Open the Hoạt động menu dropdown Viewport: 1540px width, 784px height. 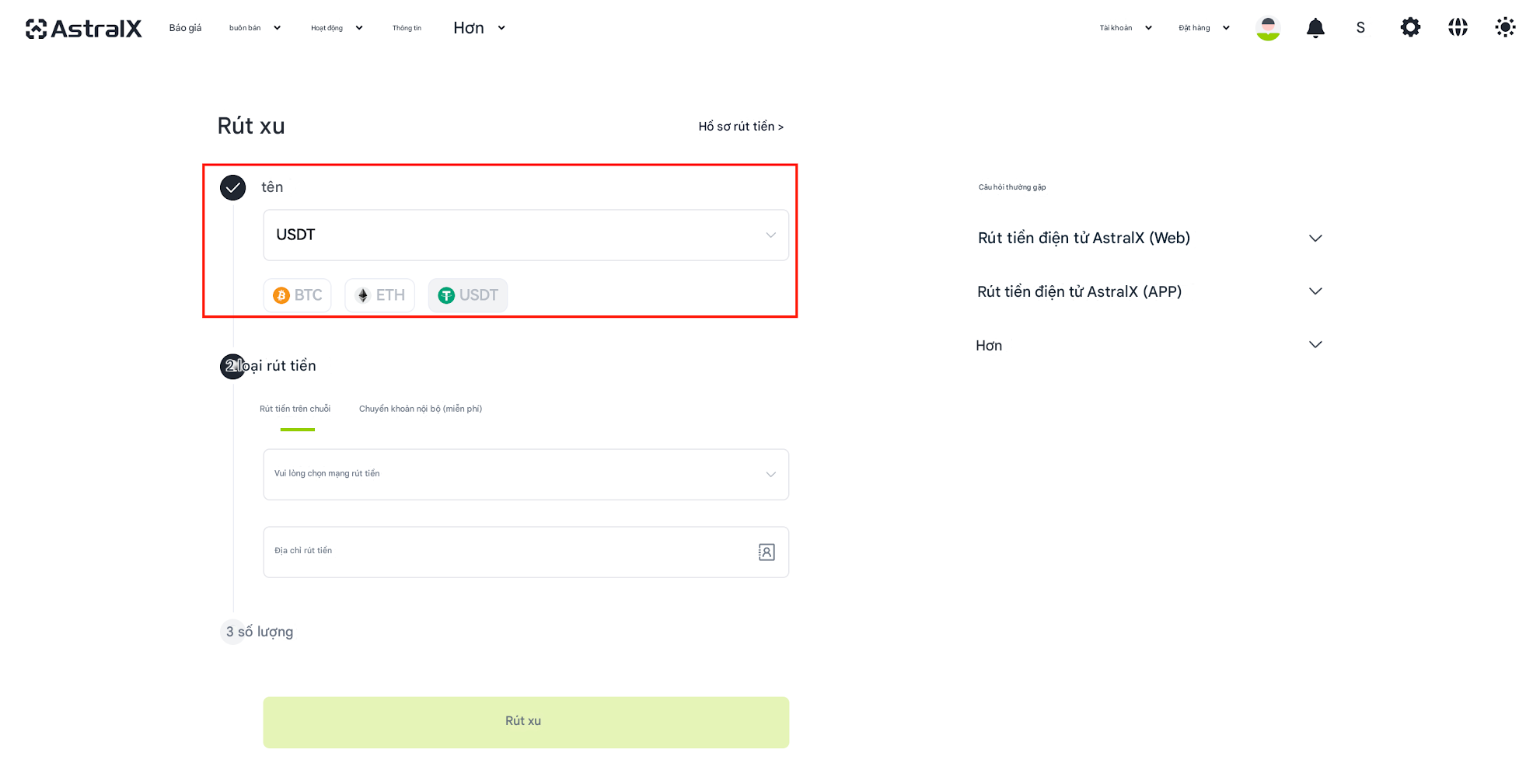point(337,28)
